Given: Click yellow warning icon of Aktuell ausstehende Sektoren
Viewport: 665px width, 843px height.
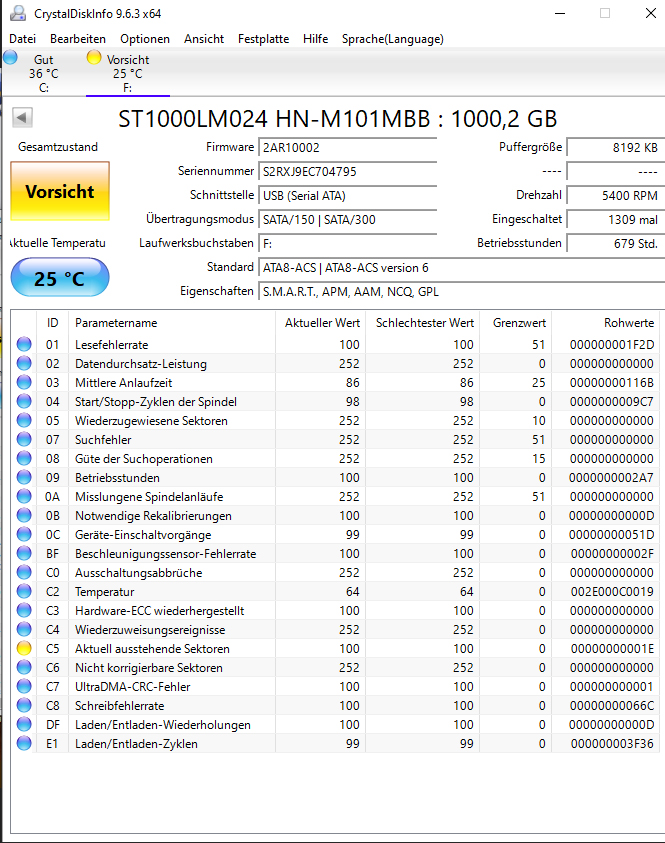Looking at the screenshot, I should tap(24, 648).
